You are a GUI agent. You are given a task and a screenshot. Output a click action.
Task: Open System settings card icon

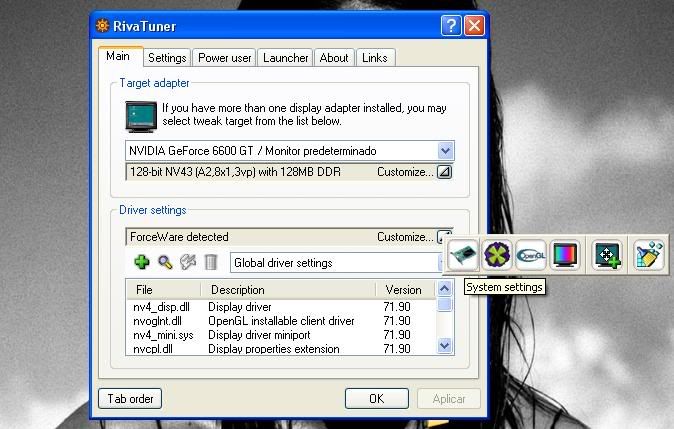click(463, 255)
